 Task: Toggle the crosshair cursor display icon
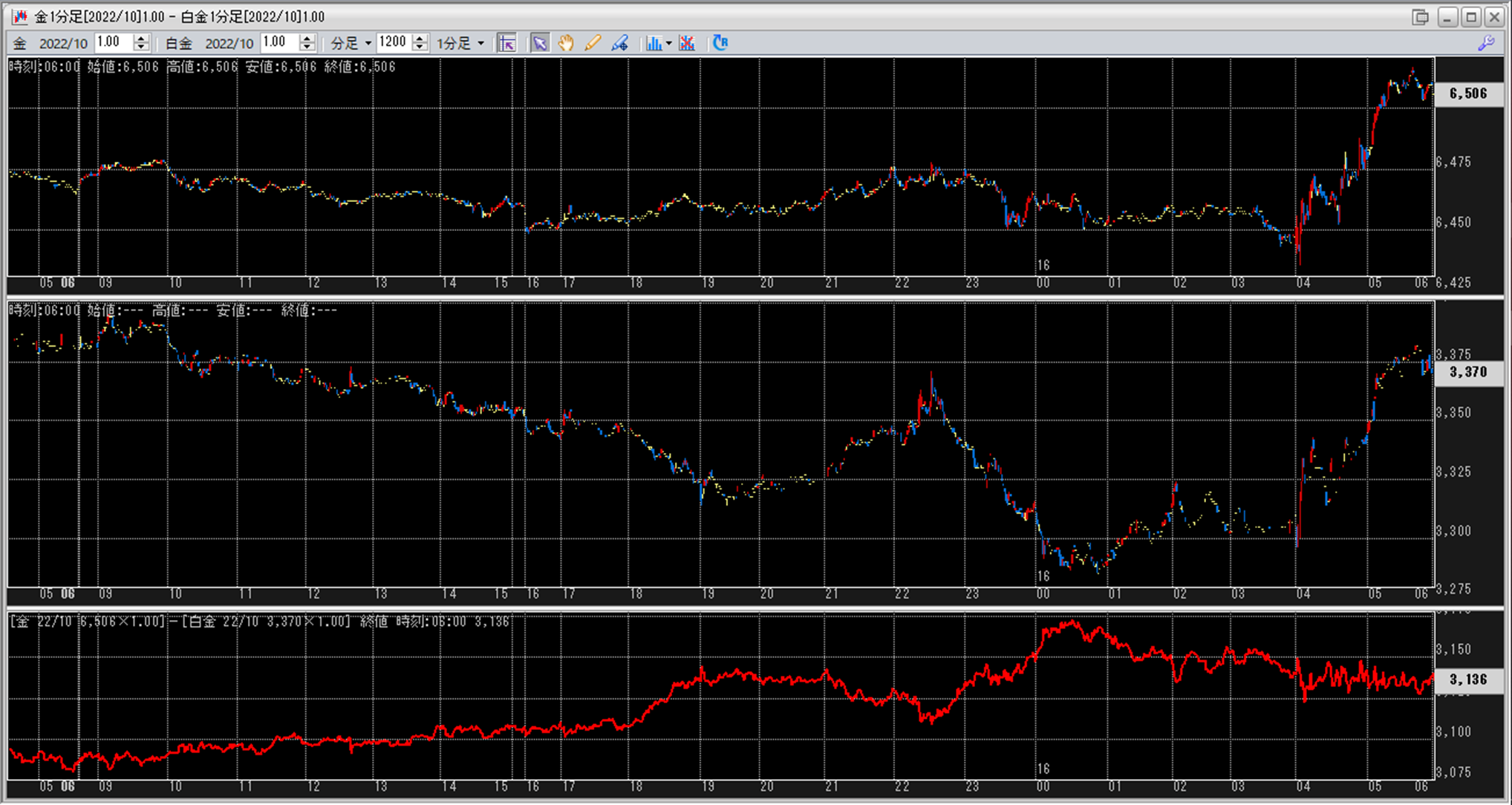click(507, 43)
